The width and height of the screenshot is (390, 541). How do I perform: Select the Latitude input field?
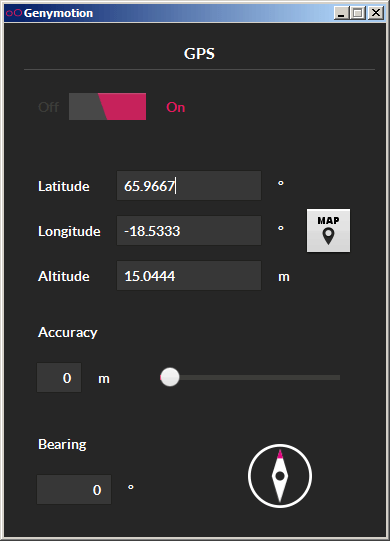[x=189, y=186]
